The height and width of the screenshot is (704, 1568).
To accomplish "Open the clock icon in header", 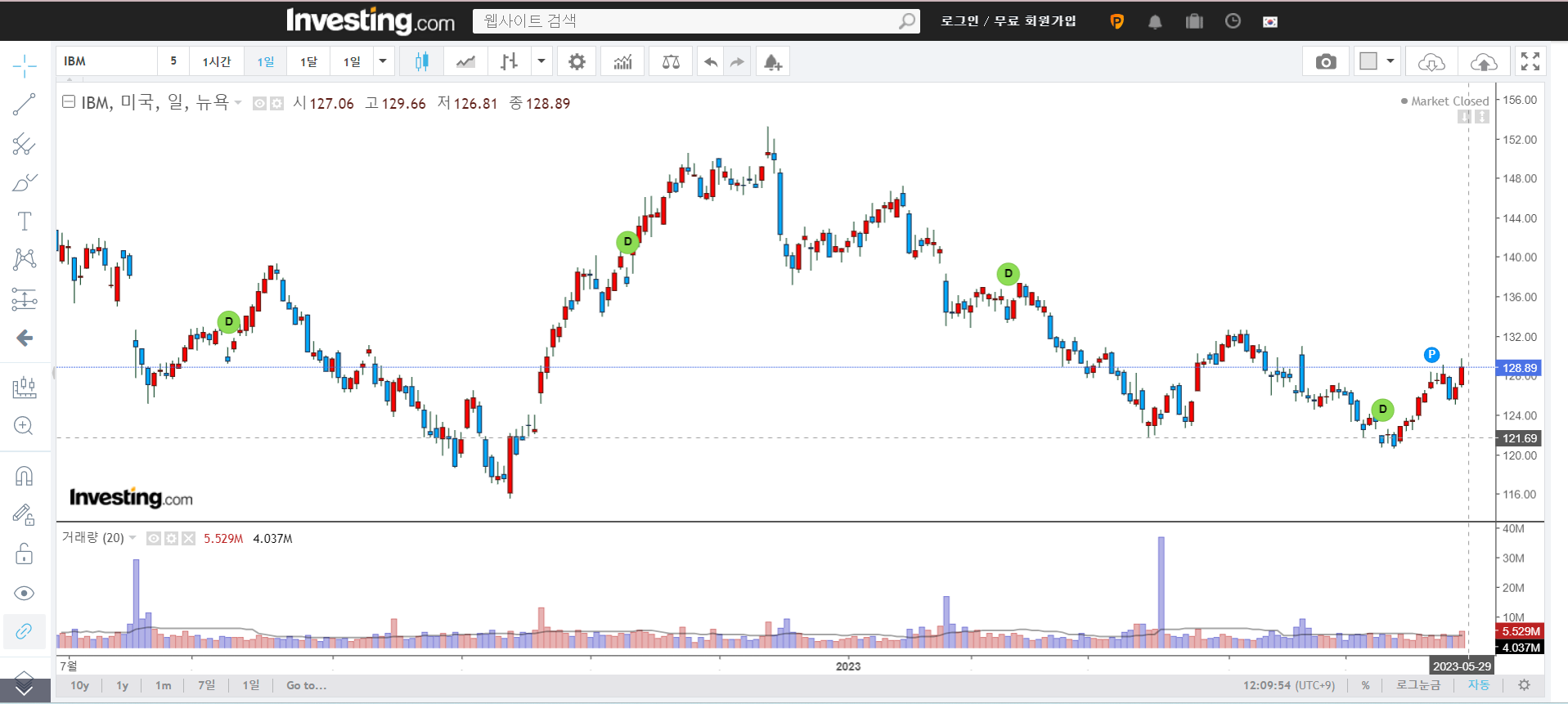I will pyautogui.click(x=1233, y=22).
